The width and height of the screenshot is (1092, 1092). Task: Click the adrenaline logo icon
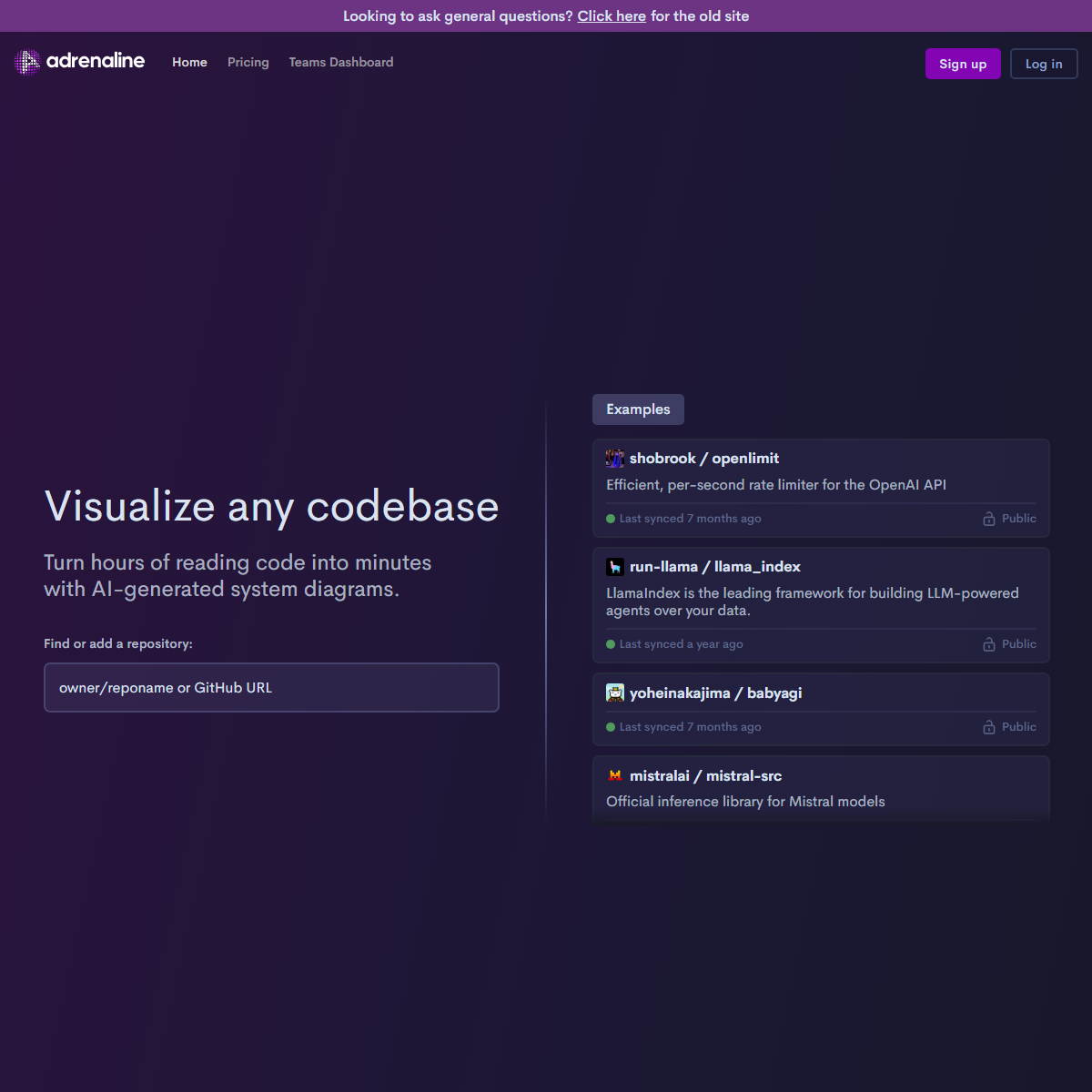coord(27,62)
